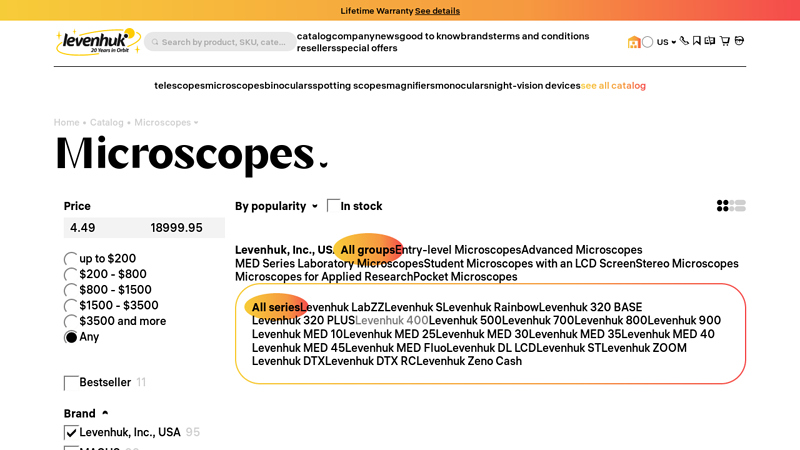Select the Any price radio button

(70, 337)
